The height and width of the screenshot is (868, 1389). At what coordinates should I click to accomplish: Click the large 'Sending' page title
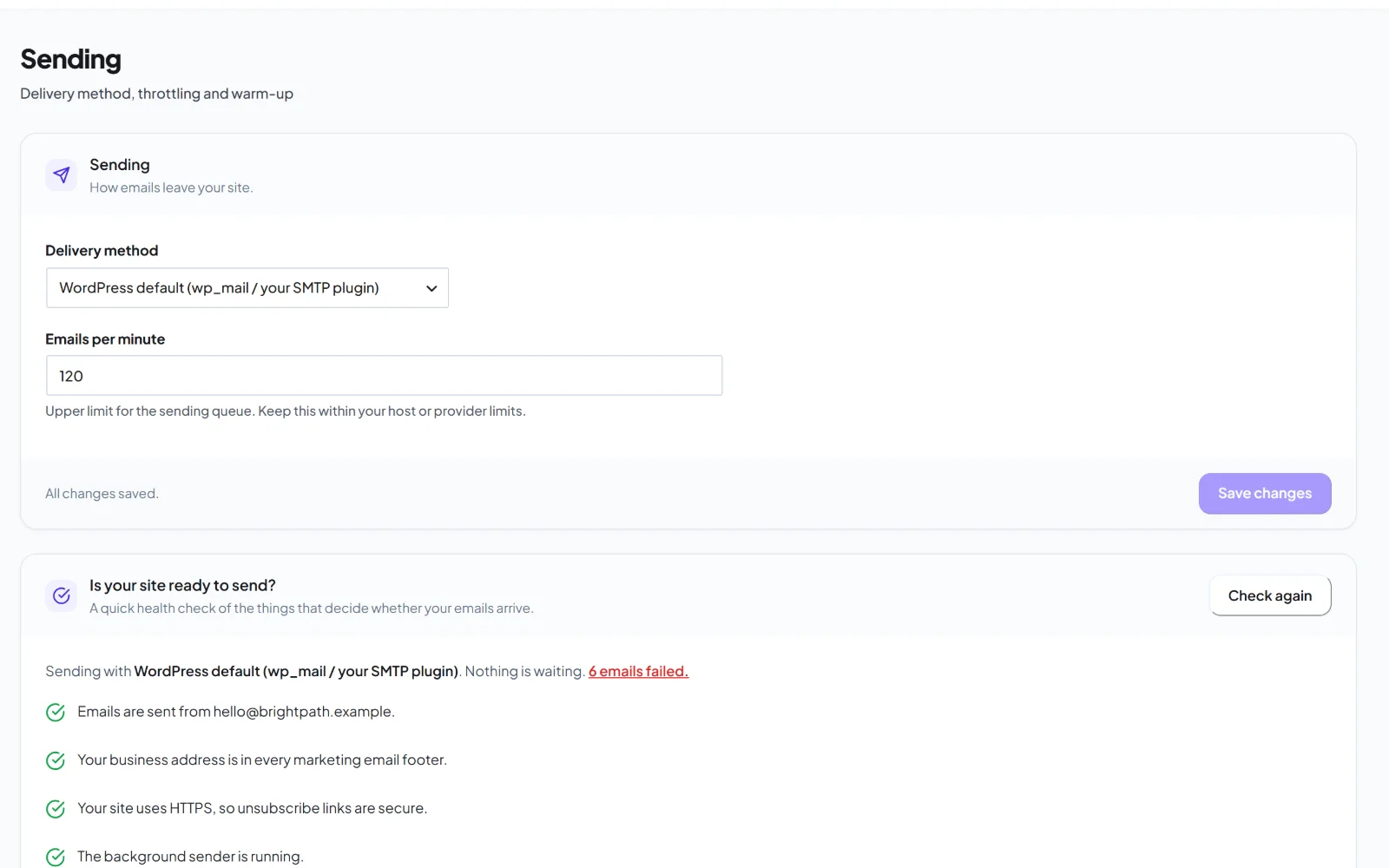70,59
